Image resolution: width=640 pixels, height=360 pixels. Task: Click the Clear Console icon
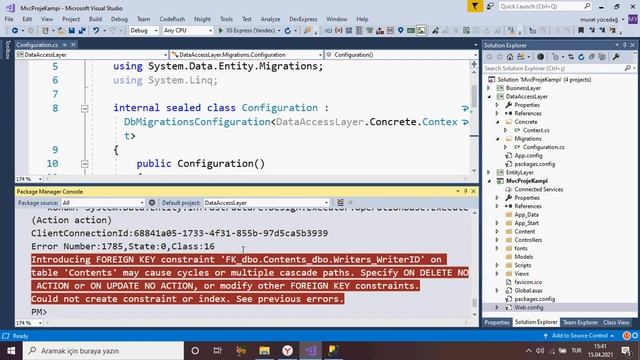tap(340, 202)
